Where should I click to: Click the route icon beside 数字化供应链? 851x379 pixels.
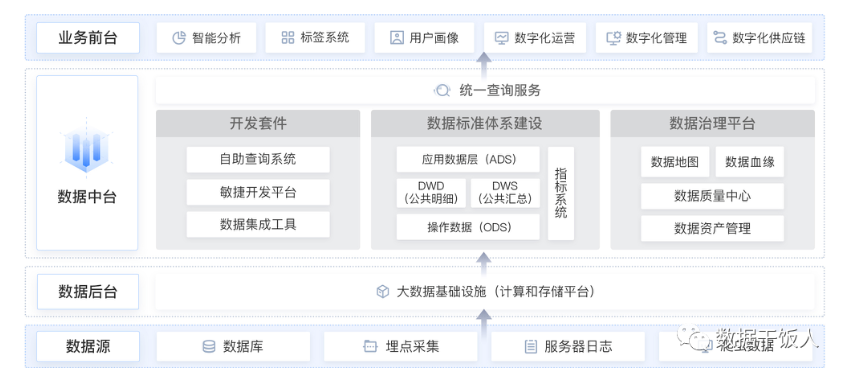tap(720, 37)
